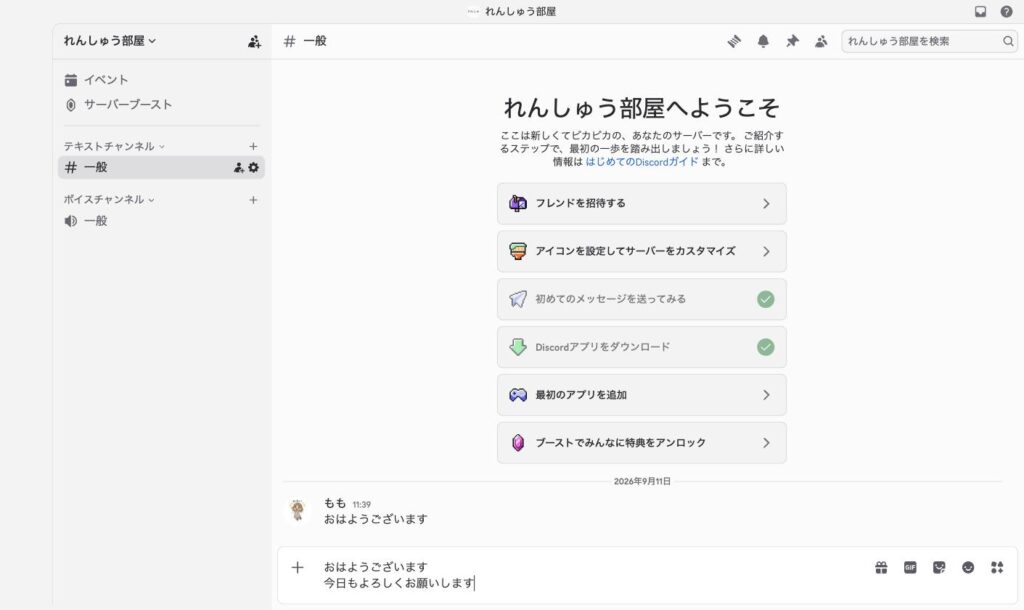Open help question mark icon
This screenshot has height=610, width=1024.
tap(1006, 11)
